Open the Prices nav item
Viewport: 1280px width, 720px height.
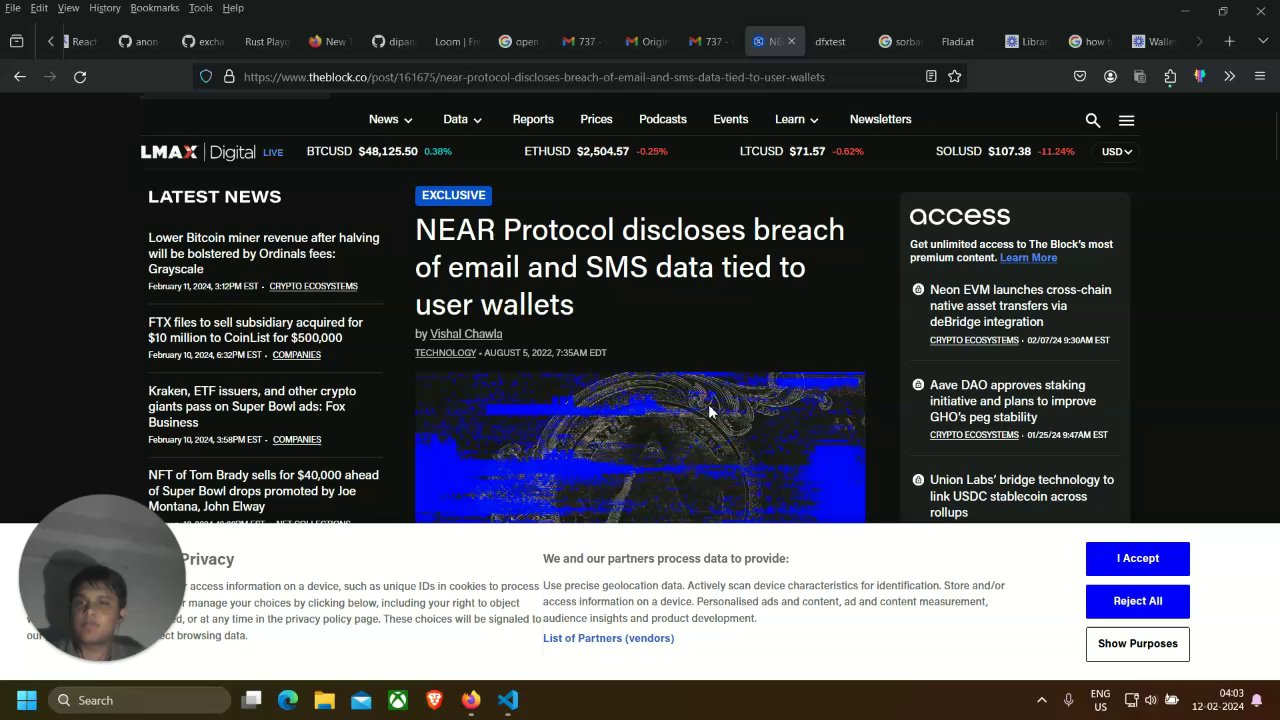(596, 119)
